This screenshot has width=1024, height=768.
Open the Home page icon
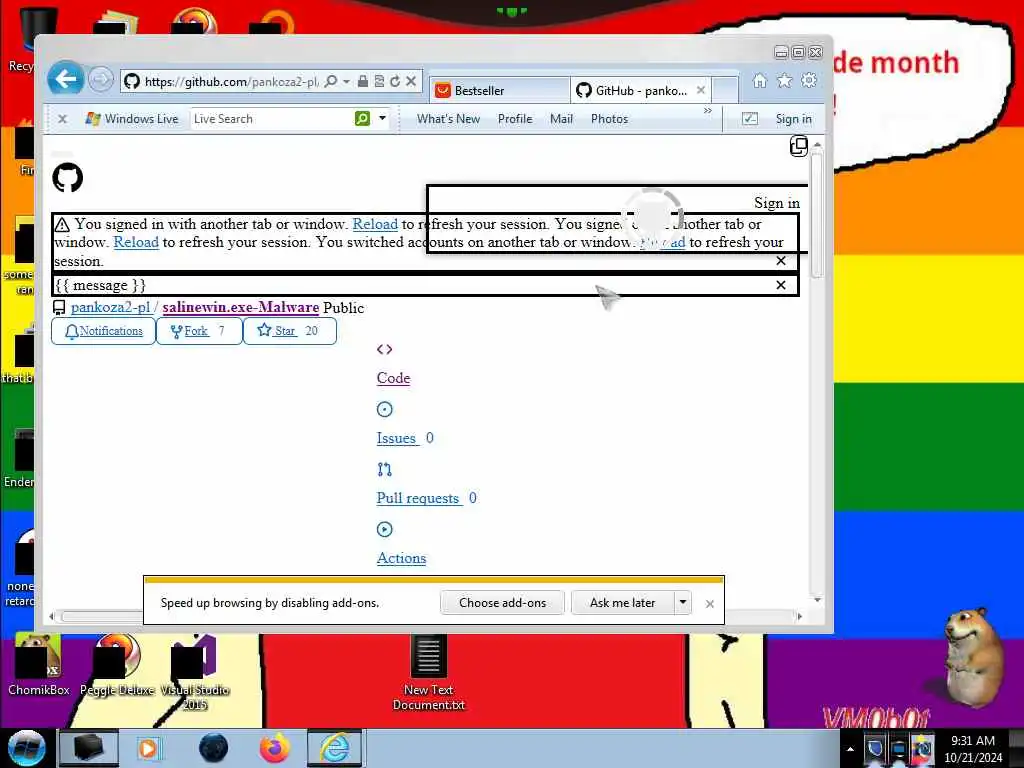[760, 80]
